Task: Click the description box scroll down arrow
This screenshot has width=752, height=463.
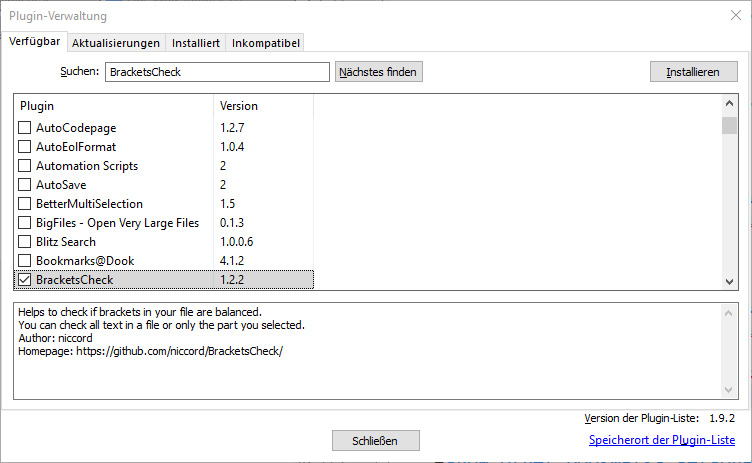Action: click(x=728, y=390)
